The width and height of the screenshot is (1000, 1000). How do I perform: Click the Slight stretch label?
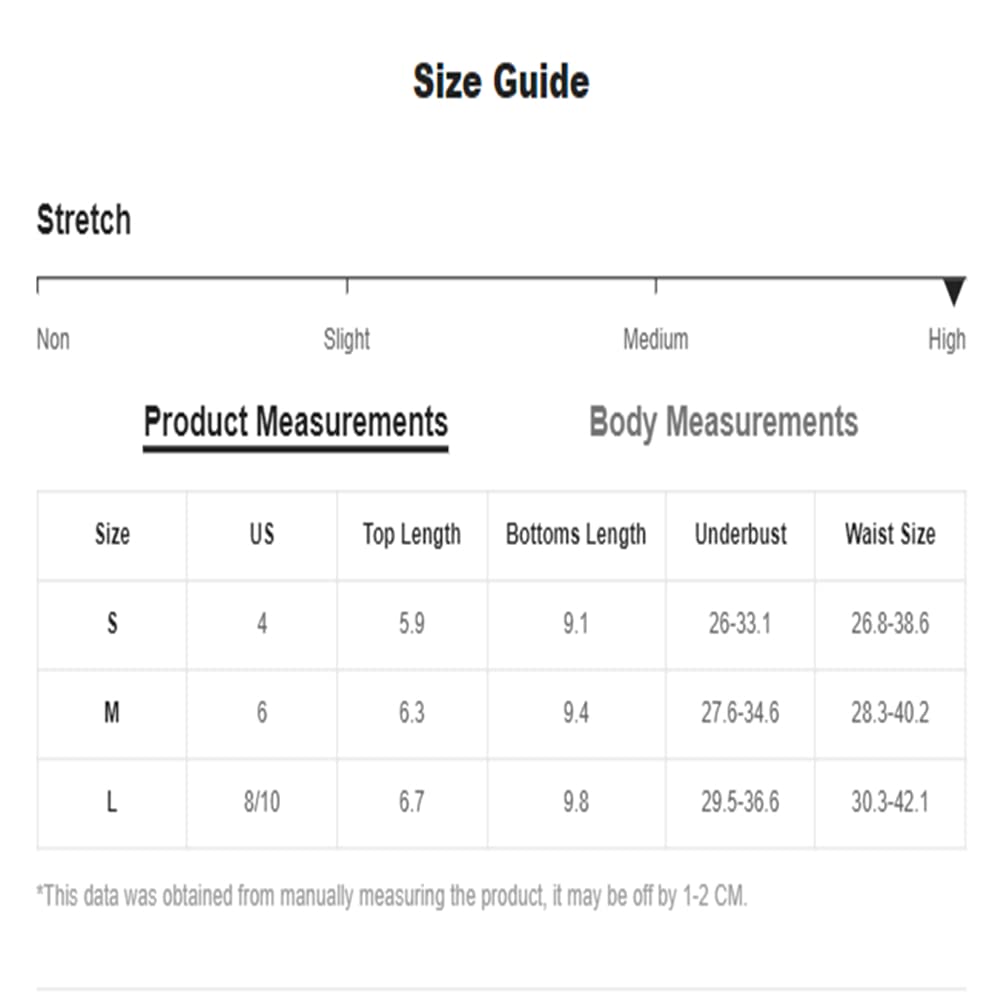[x=347, y=340]
